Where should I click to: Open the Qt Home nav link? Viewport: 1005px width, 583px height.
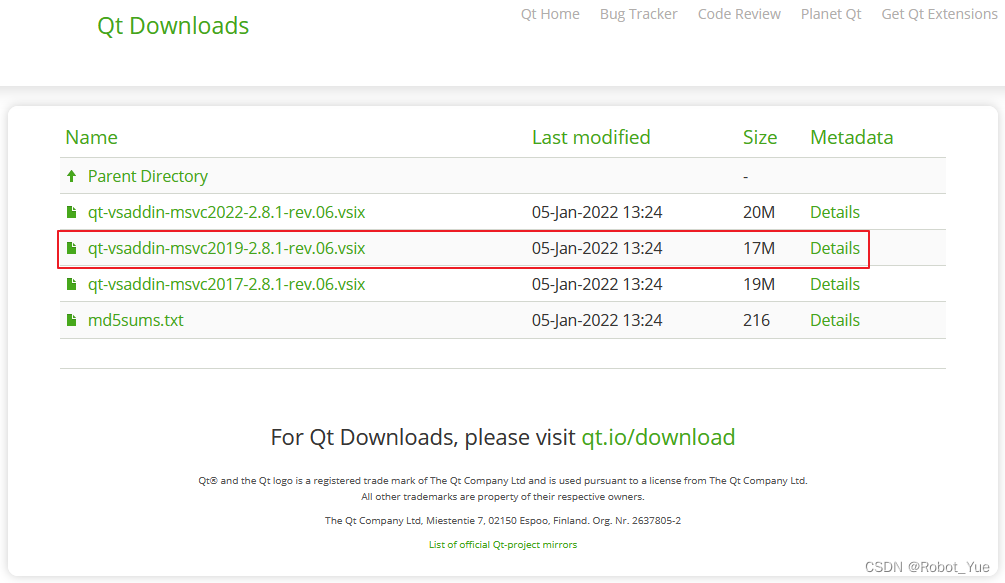pos(550,14)
